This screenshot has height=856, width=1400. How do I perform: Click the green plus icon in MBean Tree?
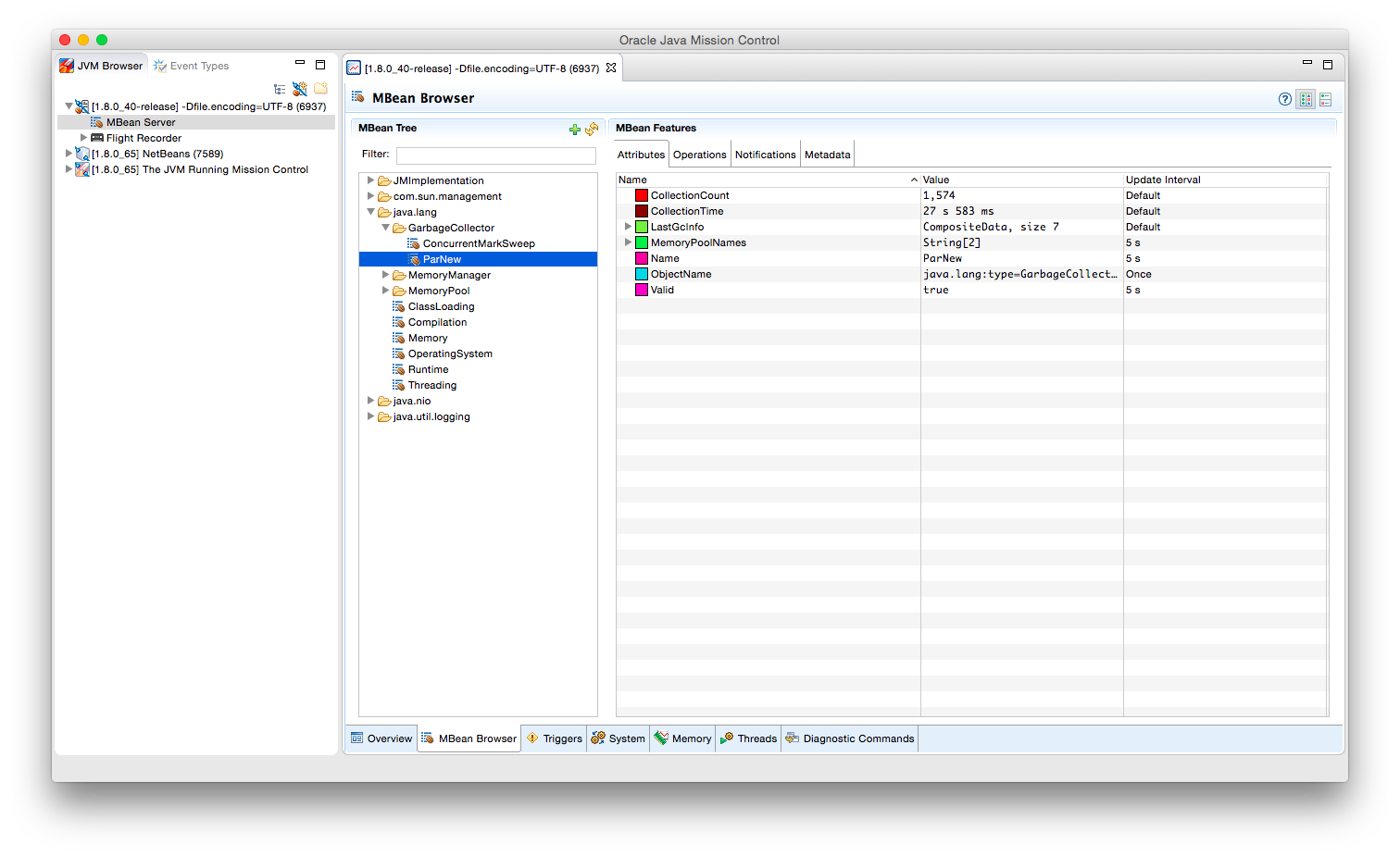pyautogui.click(x=575, y=130)
